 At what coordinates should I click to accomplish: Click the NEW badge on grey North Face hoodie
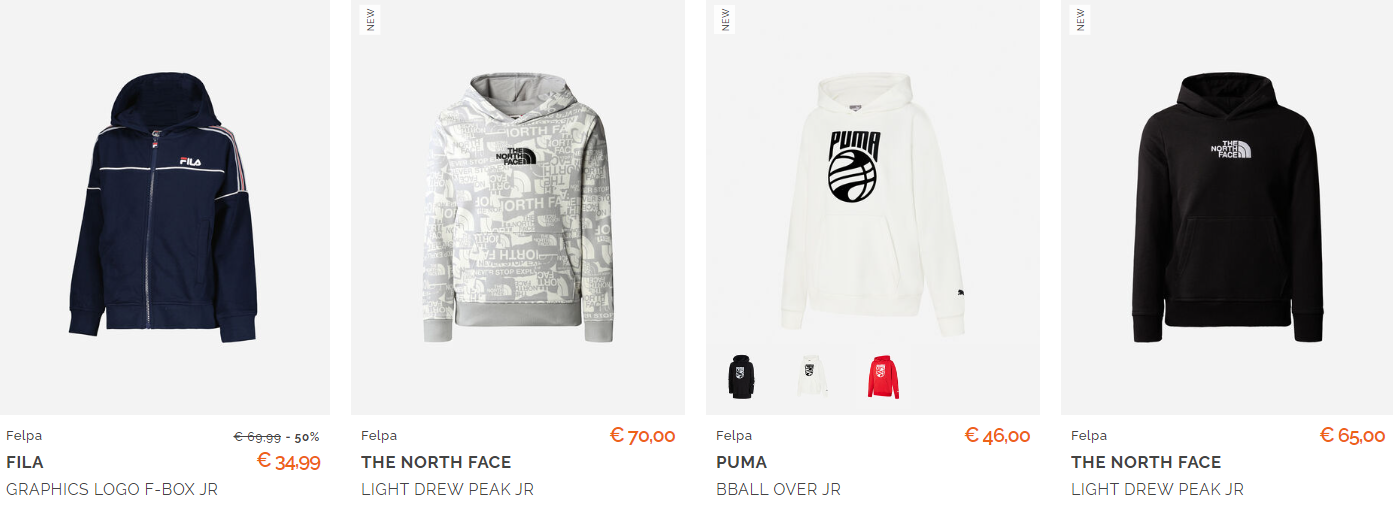[370, 20]
